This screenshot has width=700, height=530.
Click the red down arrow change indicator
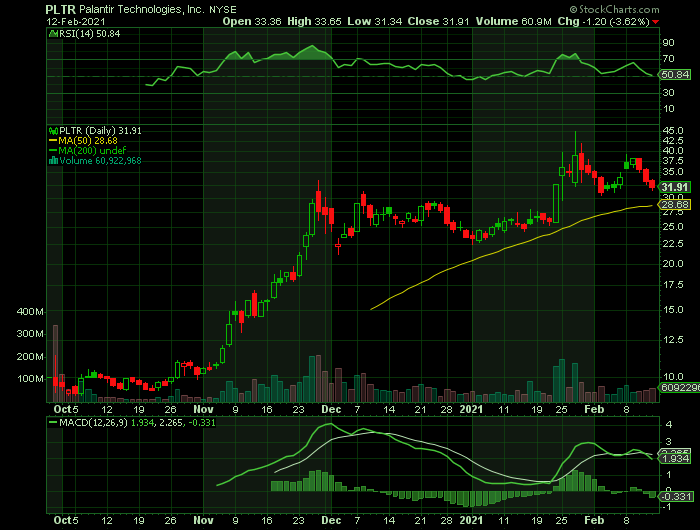655,22
